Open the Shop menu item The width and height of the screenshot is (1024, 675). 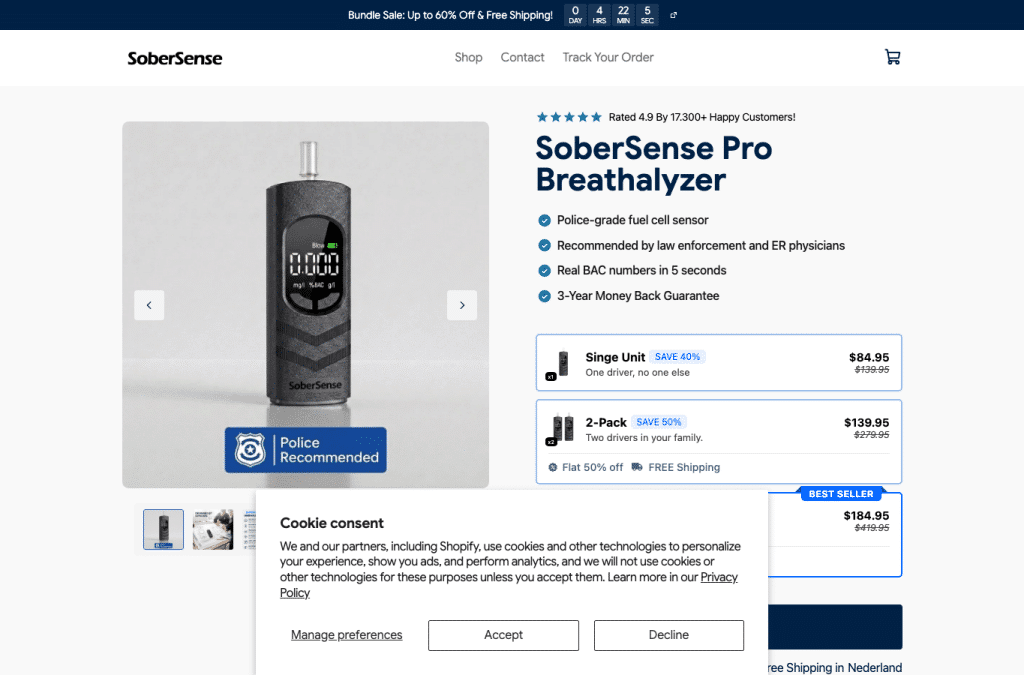(468, 57)
